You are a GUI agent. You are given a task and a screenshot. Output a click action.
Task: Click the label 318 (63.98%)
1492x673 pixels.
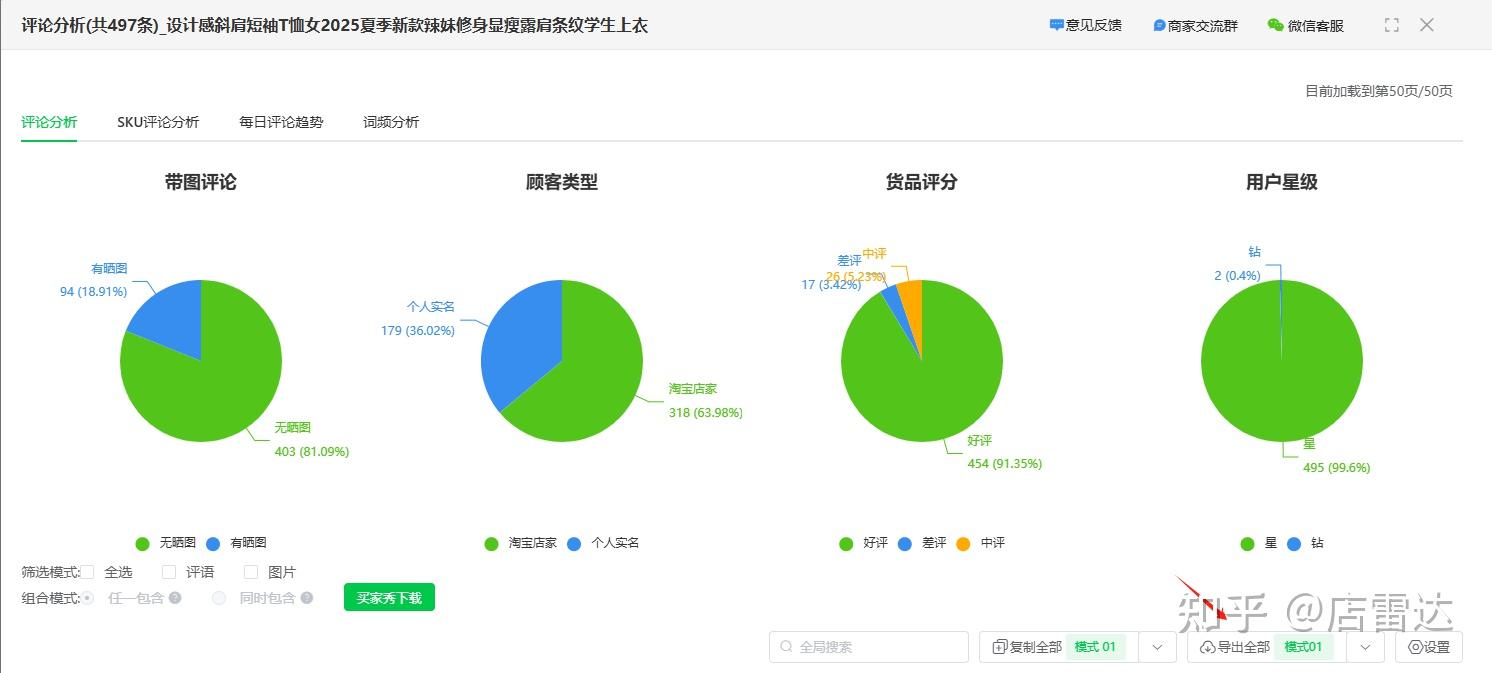tap(706, 412)
